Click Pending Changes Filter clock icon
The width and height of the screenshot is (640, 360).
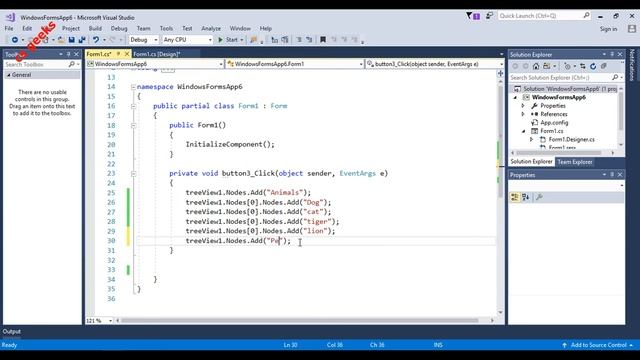click(x=567, y=66)
